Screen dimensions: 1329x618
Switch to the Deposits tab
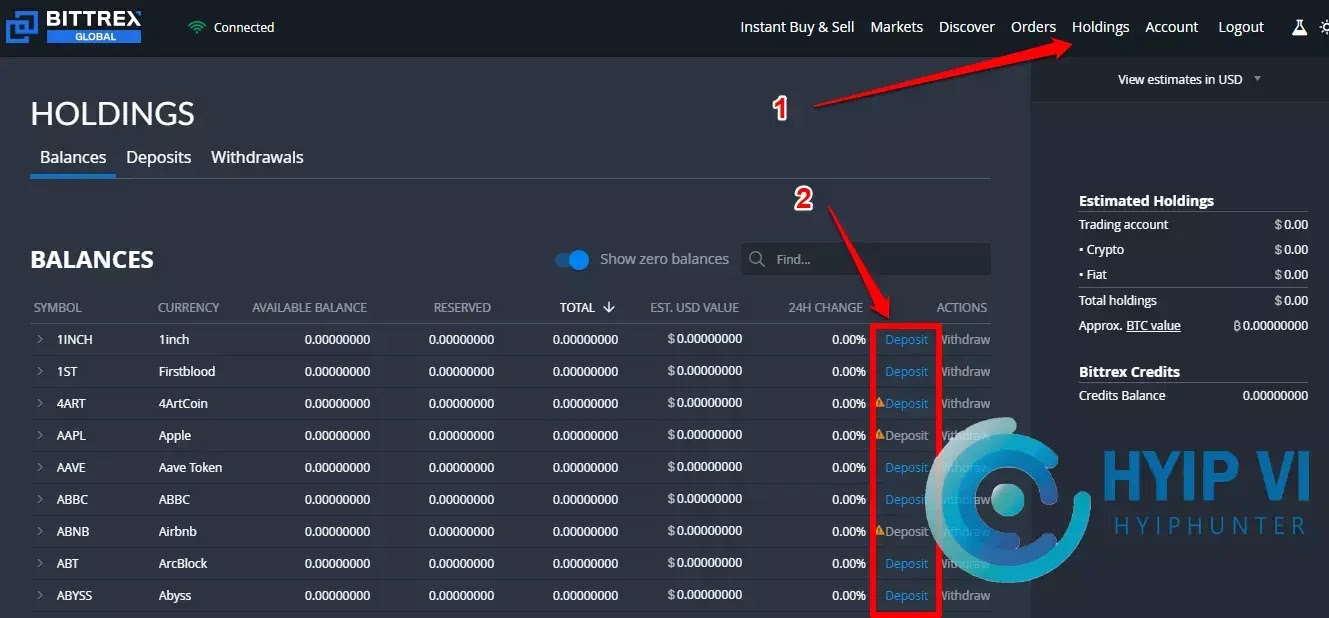pyautogui.click(x=159, y=157)
